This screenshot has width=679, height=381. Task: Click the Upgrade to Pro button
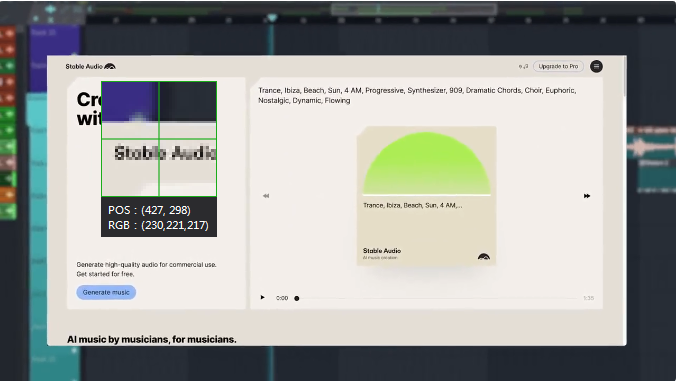(x=558, y=66)
